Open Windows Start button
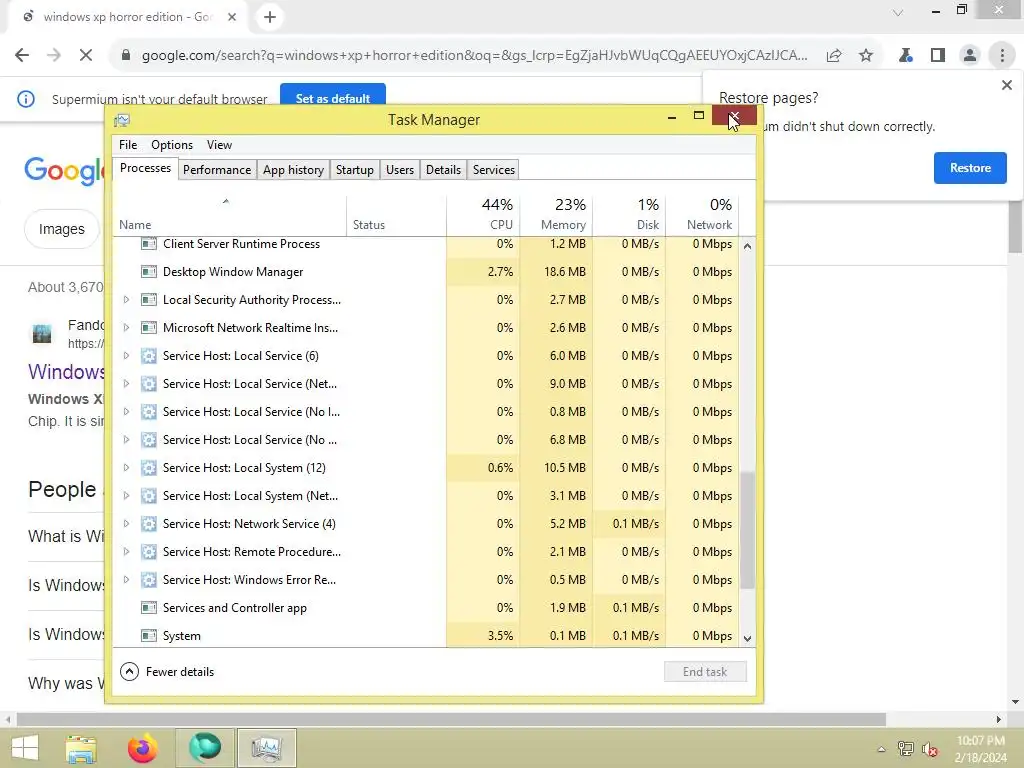The width and height of the screenshot is (1024, 768). [x=25, y=748]
